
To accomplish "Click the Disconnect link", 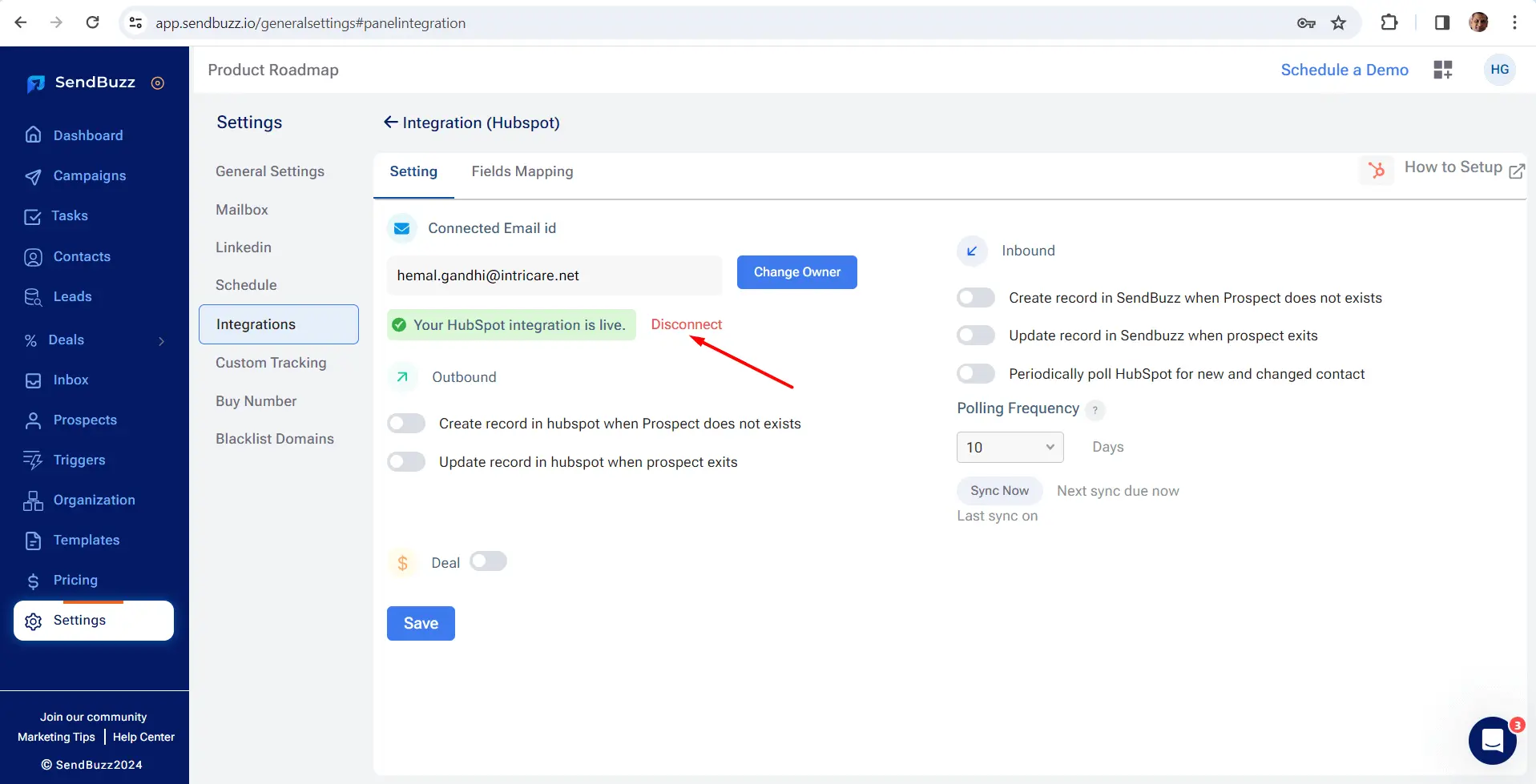I will [687, 324].
